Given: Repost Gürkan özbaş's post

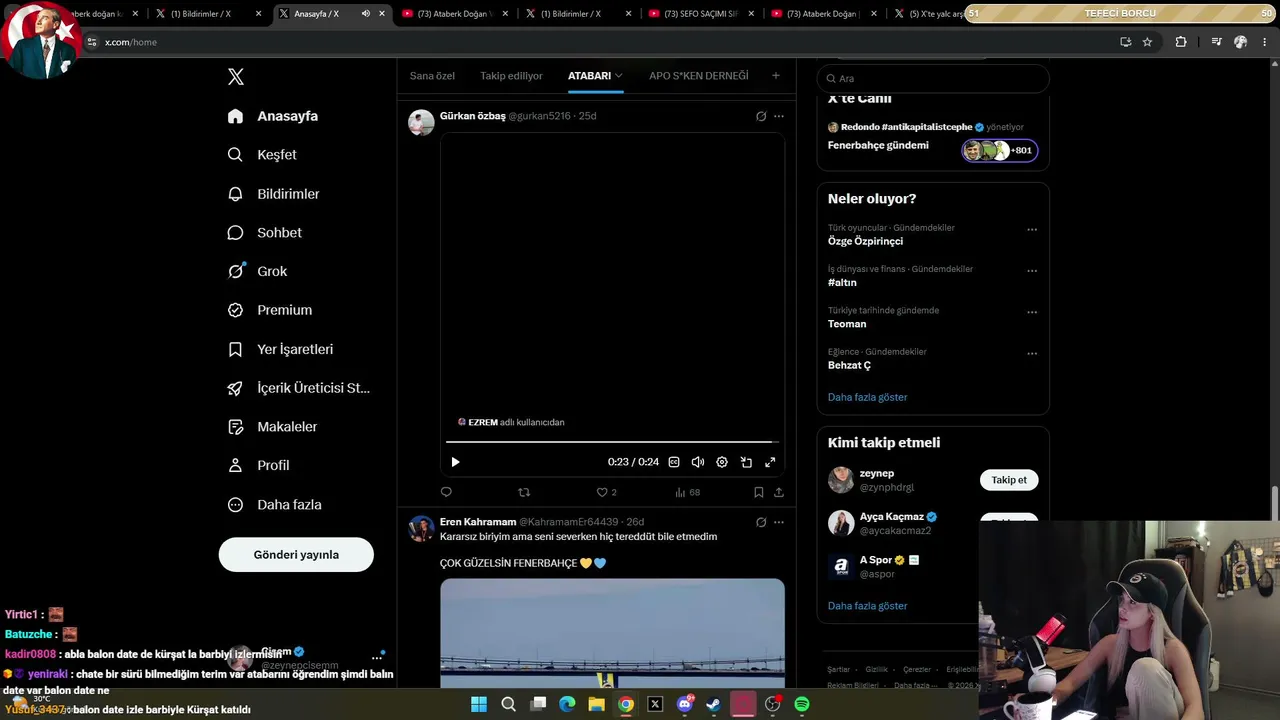Looking at the screenshot, I should [524, 492].
